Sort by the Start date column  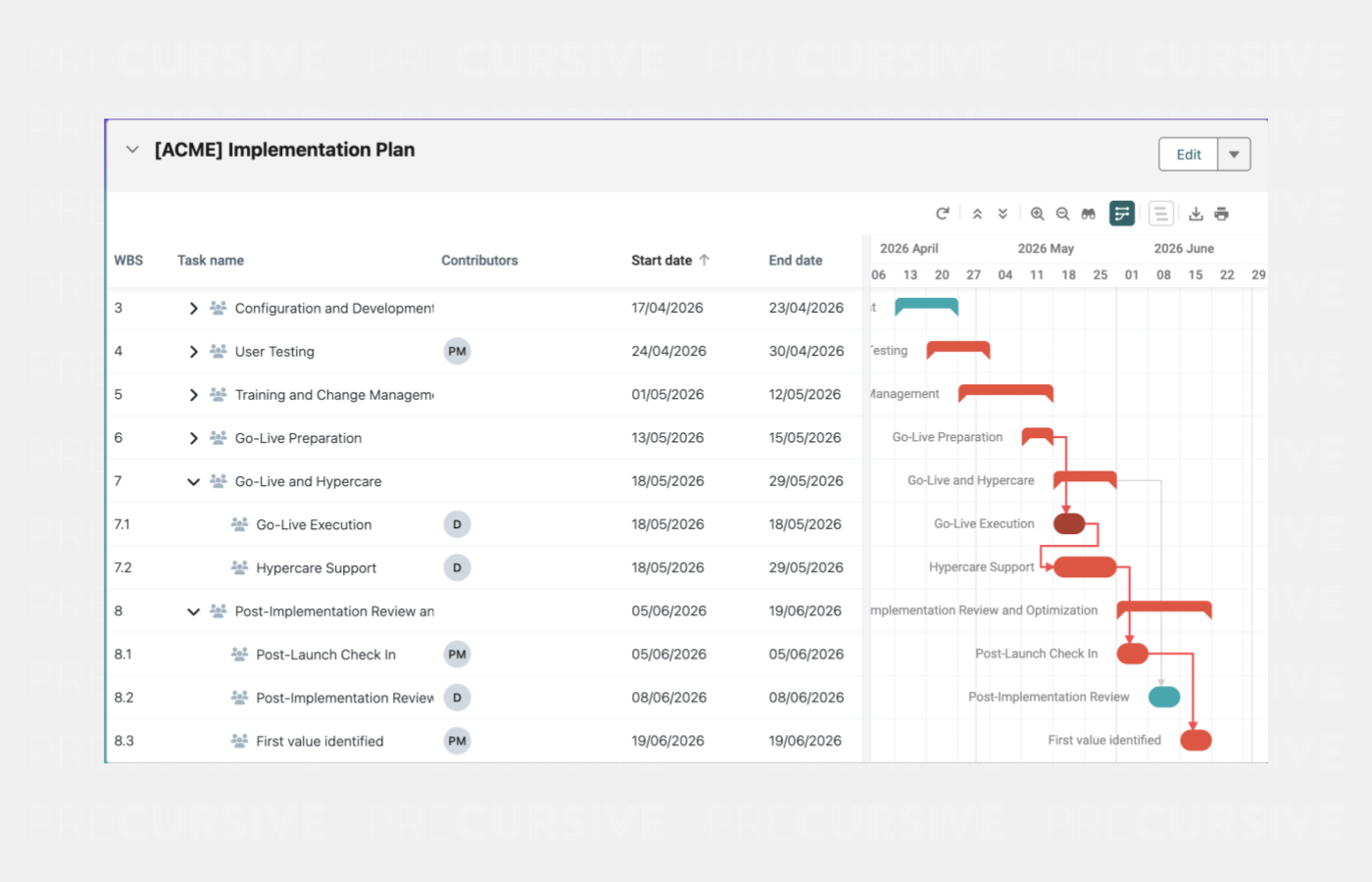tap(661, 261)
